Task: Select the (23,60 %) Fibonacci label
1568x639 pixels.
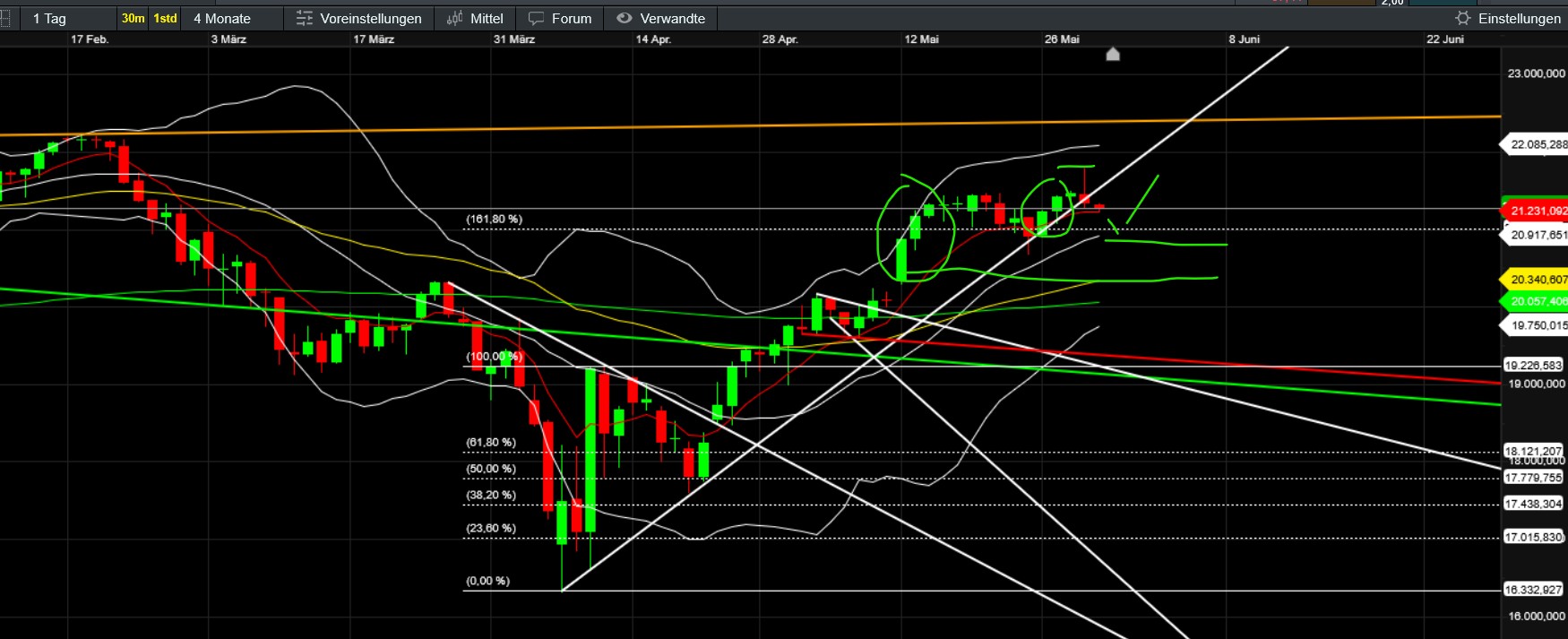Action: 491,528
